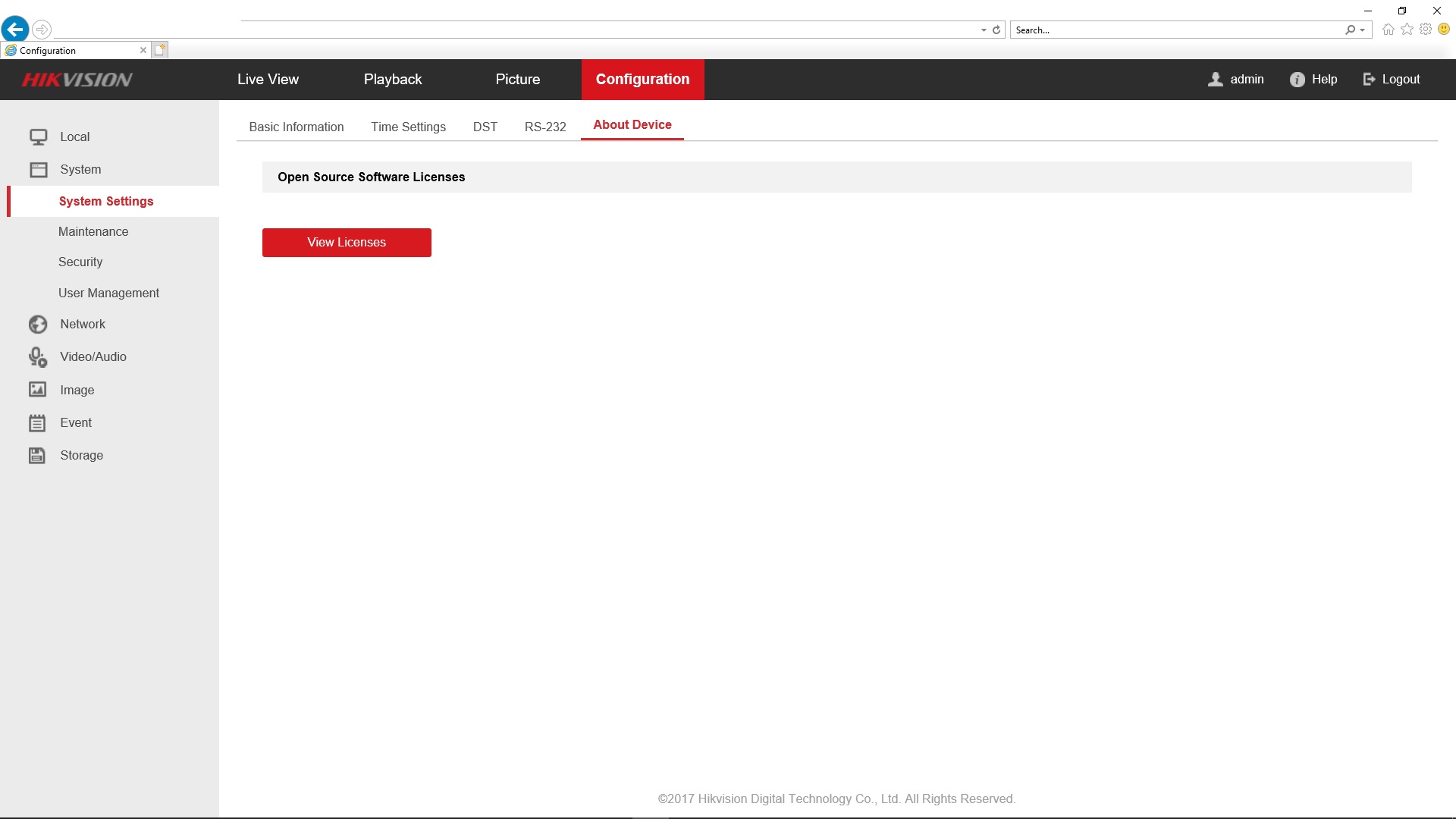Screen dimensions: 1456x819
Task: Go to the Live View menu
Action: (268, 80)
